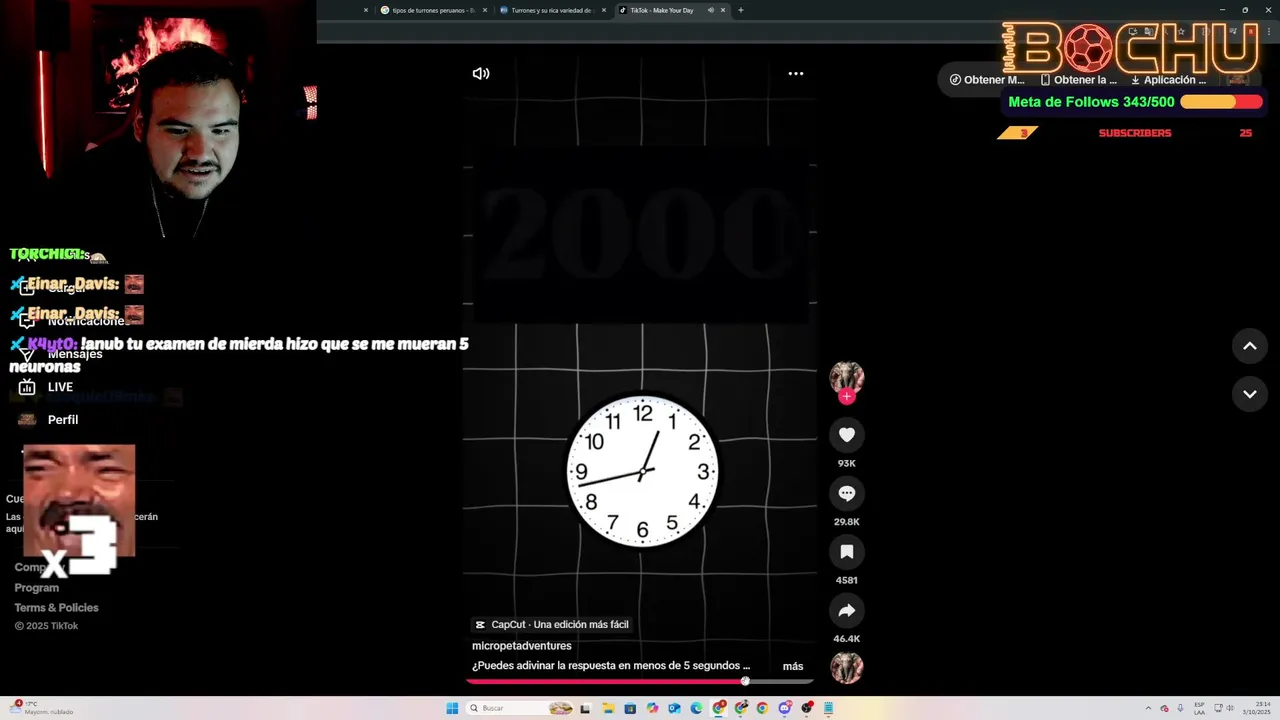
Task: Click the 'Obtener la ...' button
Action: point(1078,80)
